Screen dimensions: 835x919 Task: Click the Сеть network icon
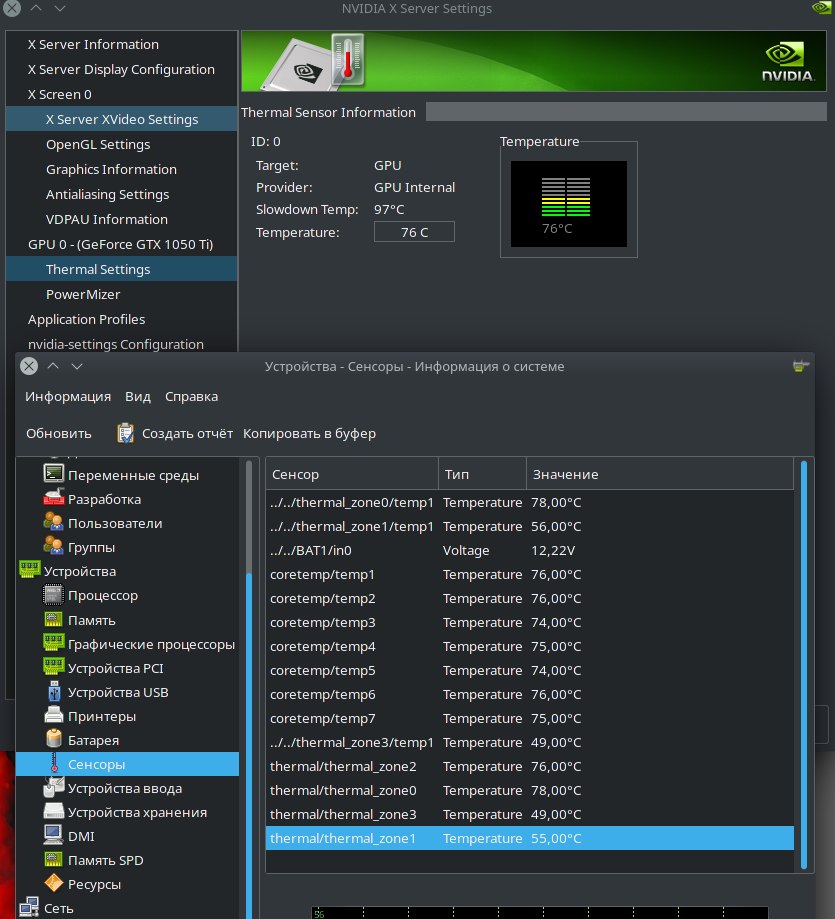(29, 907)
